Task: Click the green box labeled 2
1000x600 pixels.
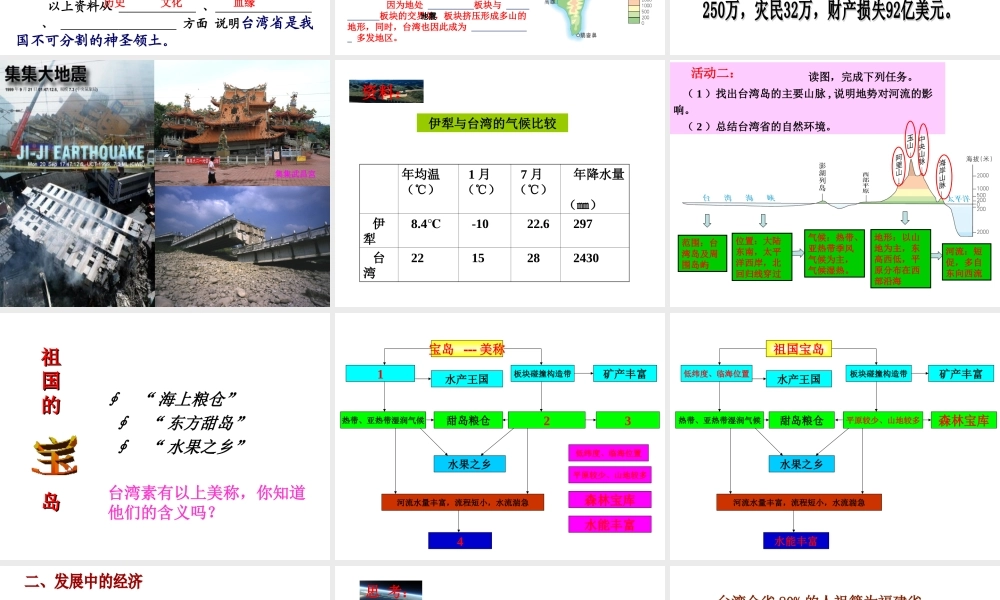Action: click(547, 420)
